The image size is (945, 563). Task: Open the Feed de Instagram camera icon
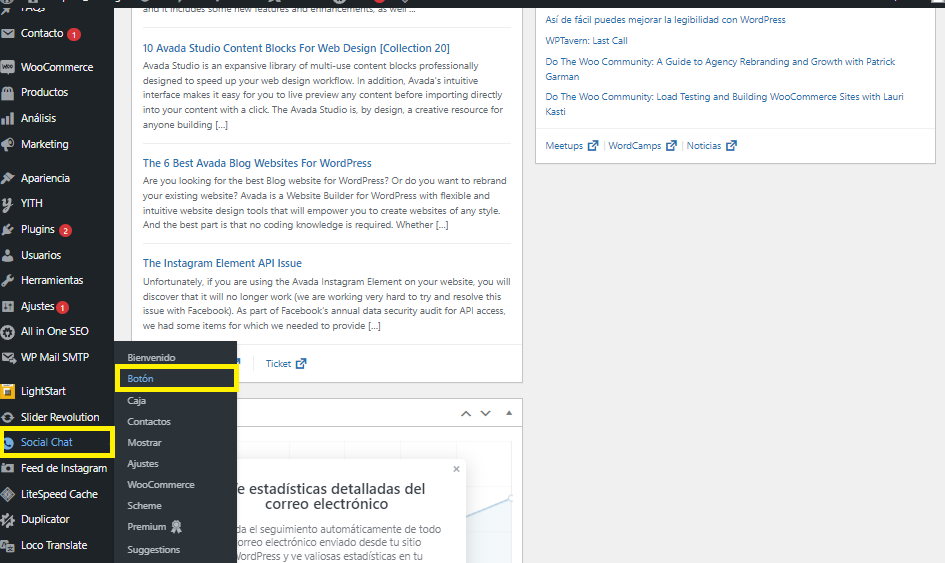click(x=8, y=468)
